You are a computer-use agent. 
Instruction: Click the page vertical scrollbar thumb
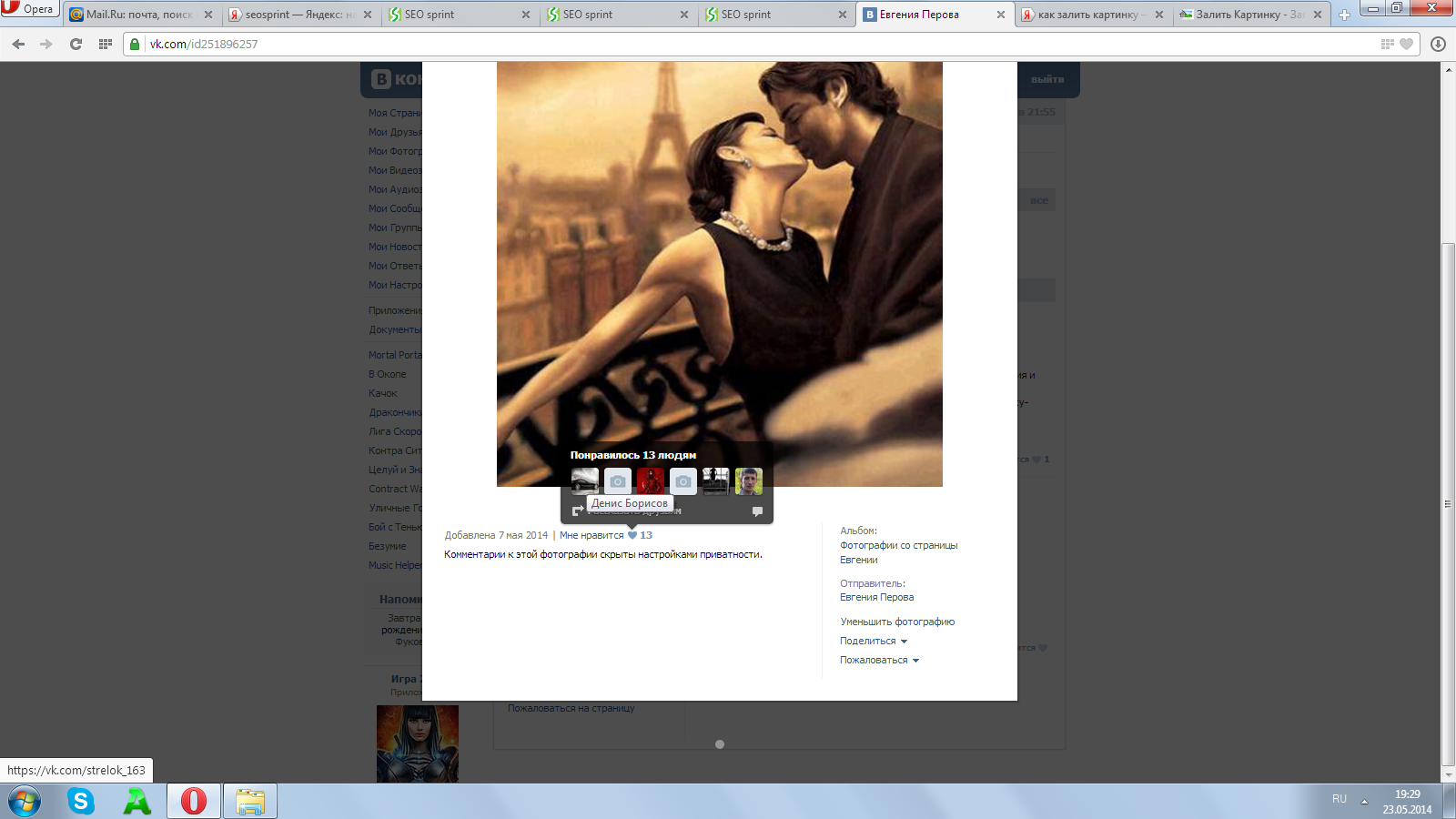(1448, 505)
